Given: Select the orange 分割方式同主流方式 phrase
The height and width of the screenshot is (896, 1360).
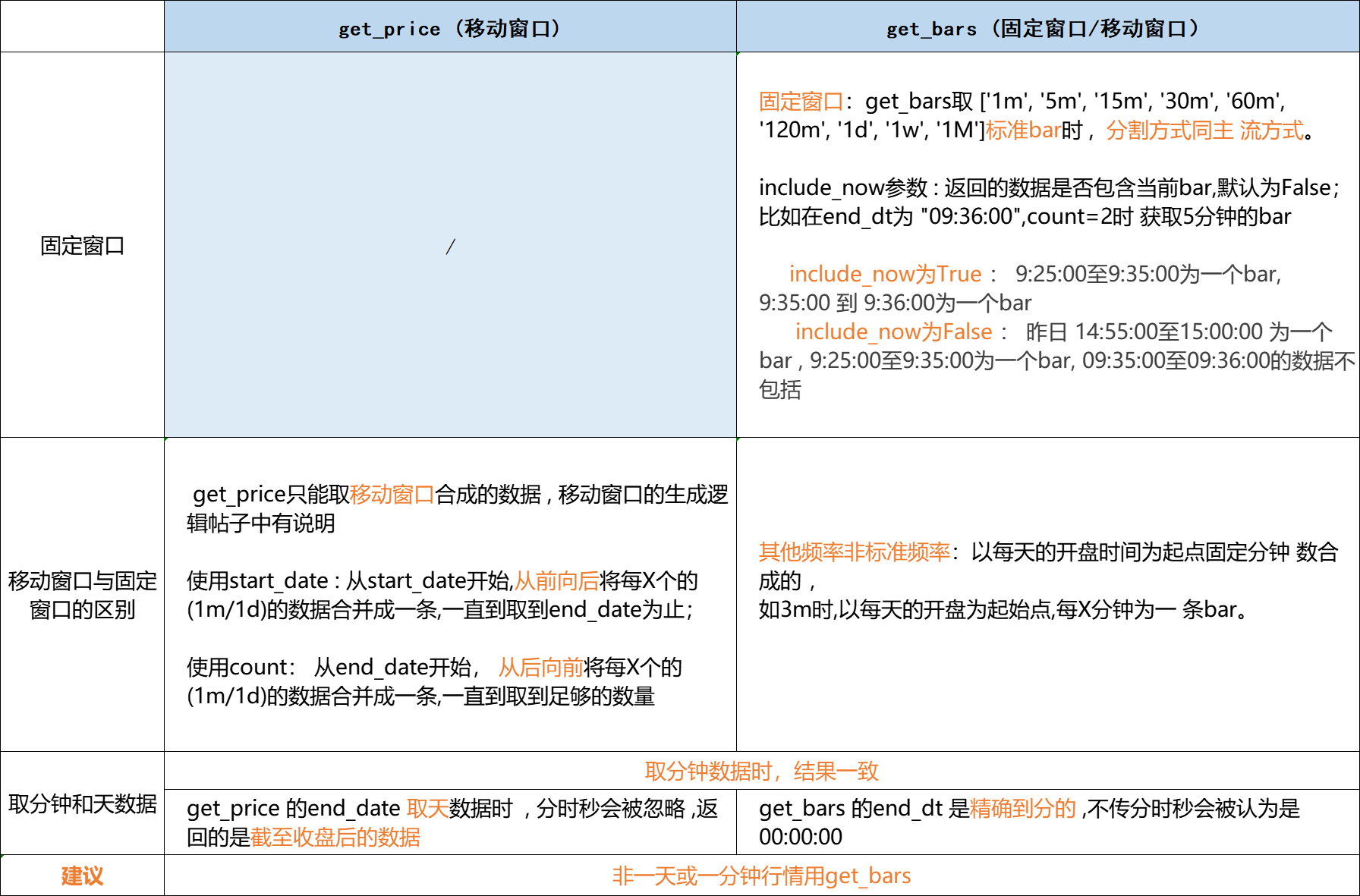Looking at the screenshot, I should pyautogui.click(x=1204, y=130).
